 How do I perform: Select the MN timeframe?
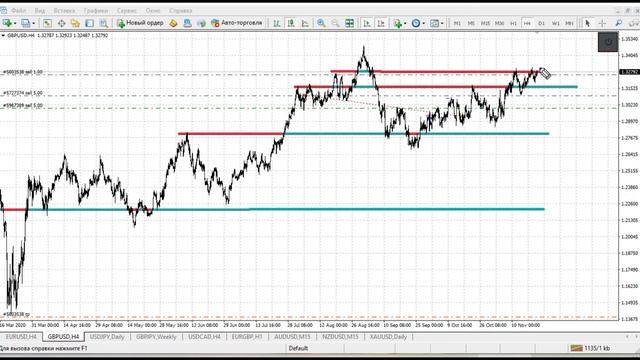[x=569, y=24]
